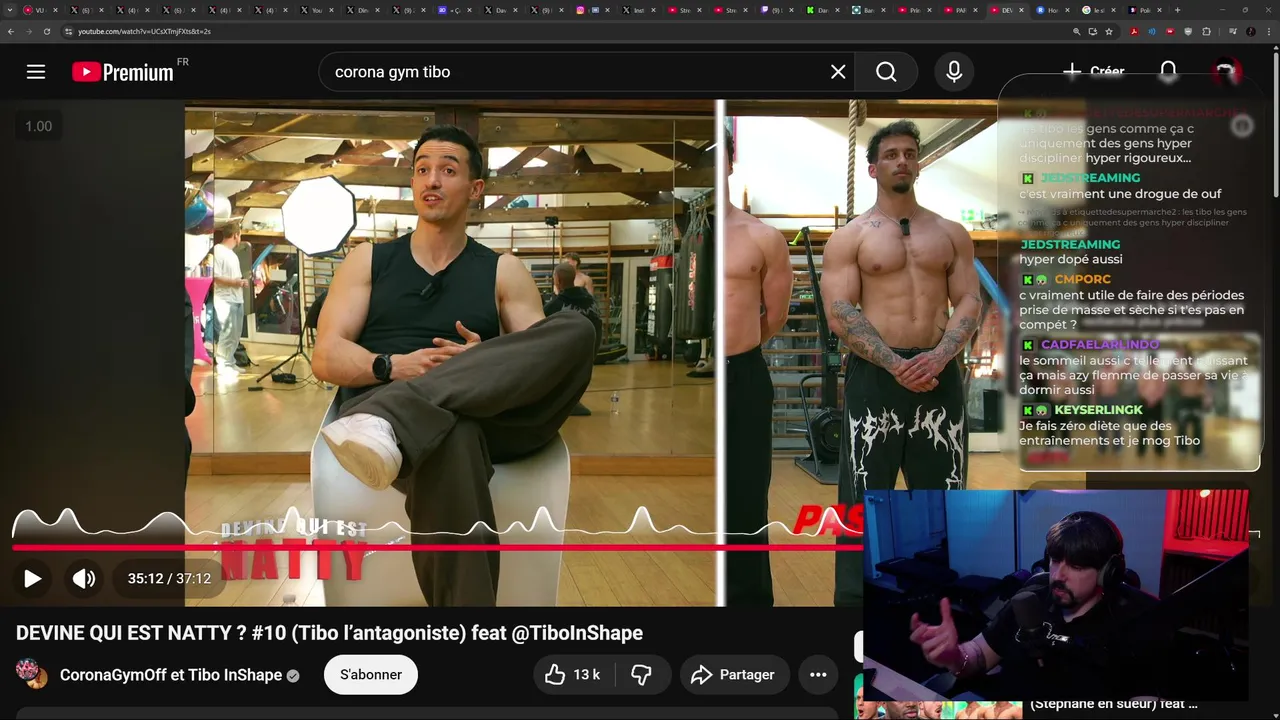Mute the video volume

point(84,578)
